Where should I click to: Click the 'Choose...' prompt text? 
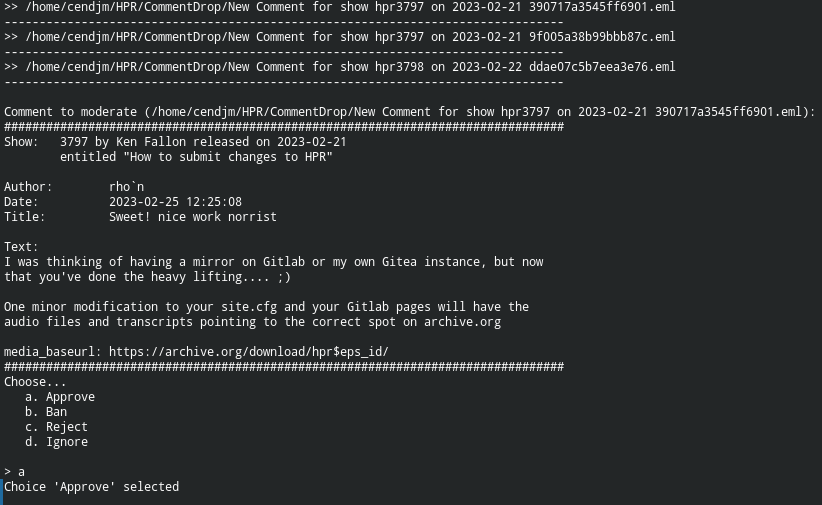click(x=35, y=382)
